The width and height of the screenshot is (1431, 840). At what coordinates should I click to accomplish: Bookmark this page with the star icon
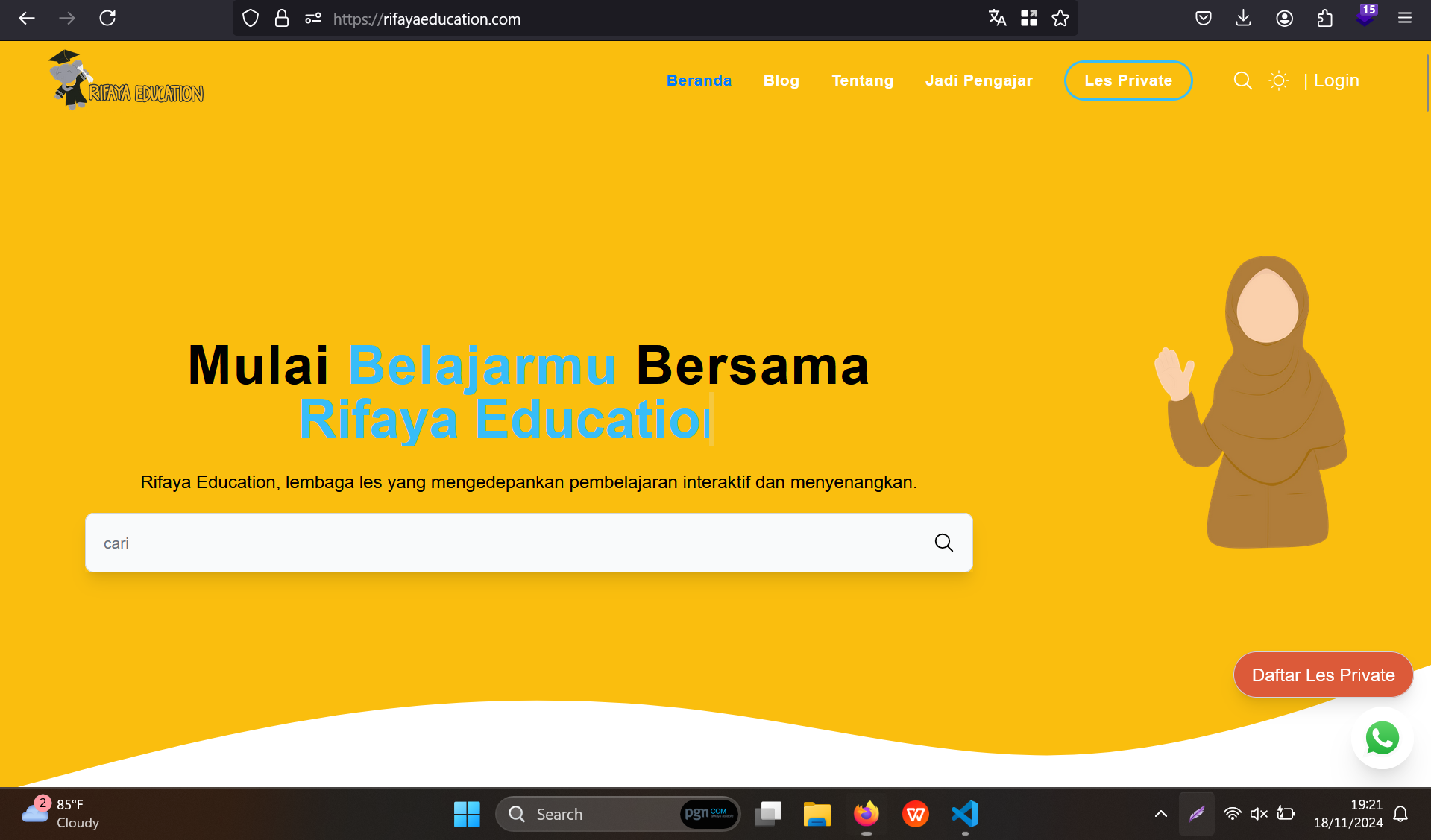click(1060, 19)
